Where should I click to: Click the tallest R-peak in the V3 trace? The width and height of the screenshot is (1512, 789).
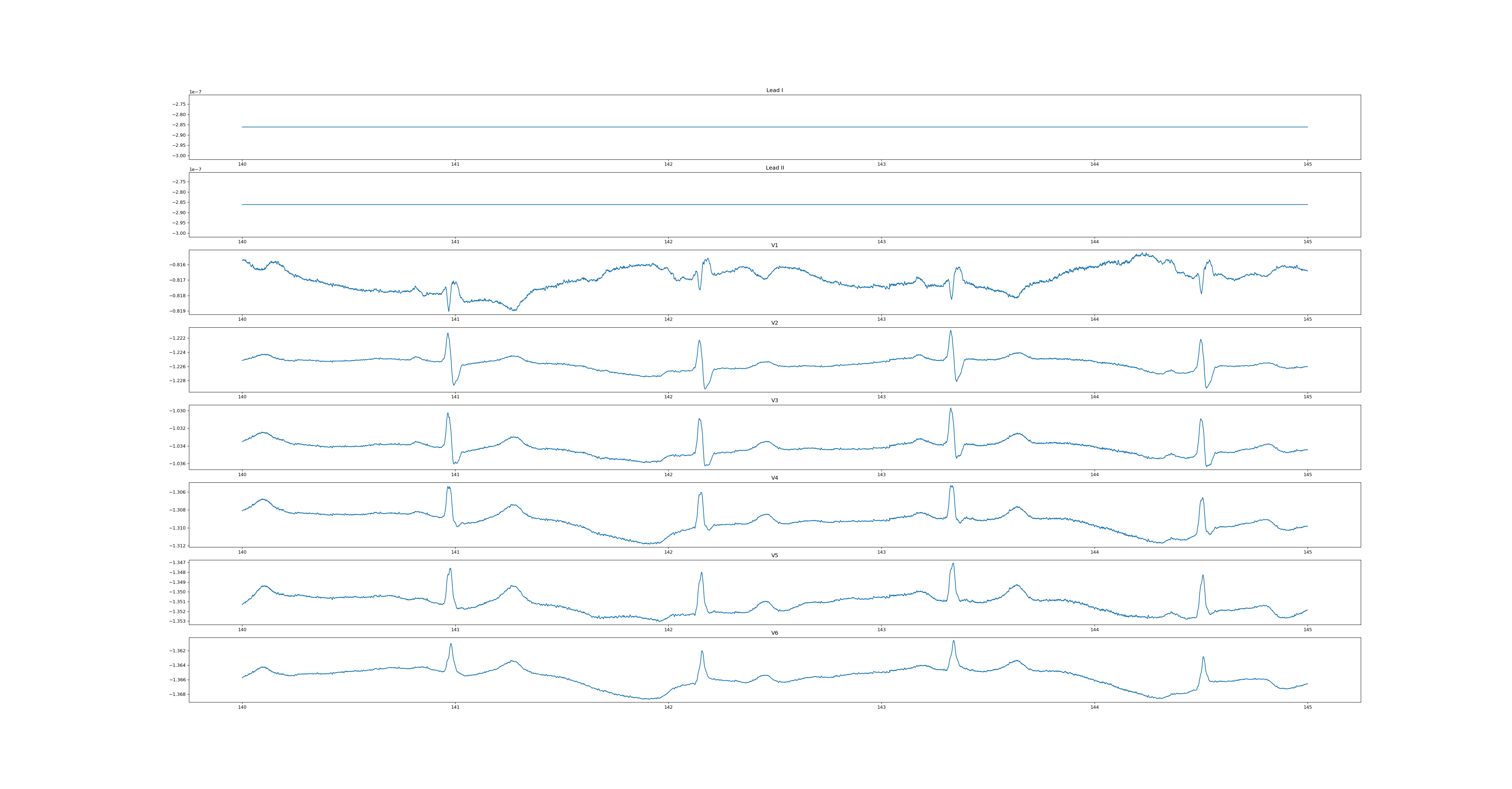(950, 408)
